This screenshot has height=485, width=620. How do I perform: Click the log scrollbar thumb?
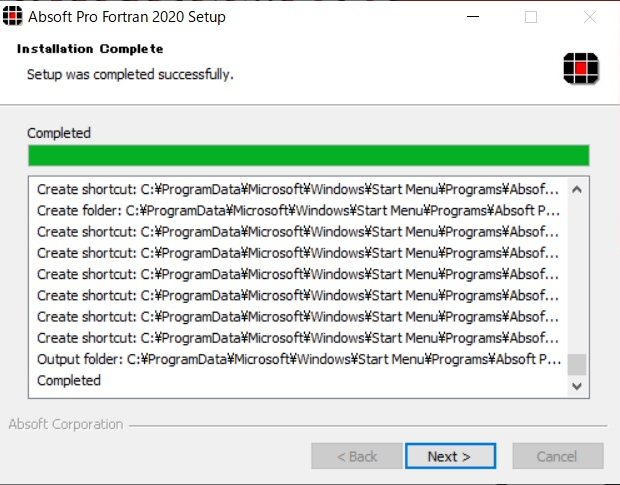[x=577, y=364]
